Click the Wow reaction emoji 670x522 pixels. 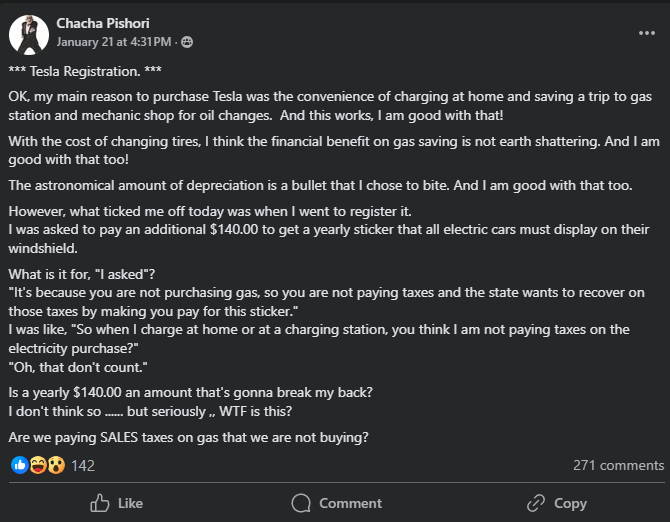[x=55, y=465]
